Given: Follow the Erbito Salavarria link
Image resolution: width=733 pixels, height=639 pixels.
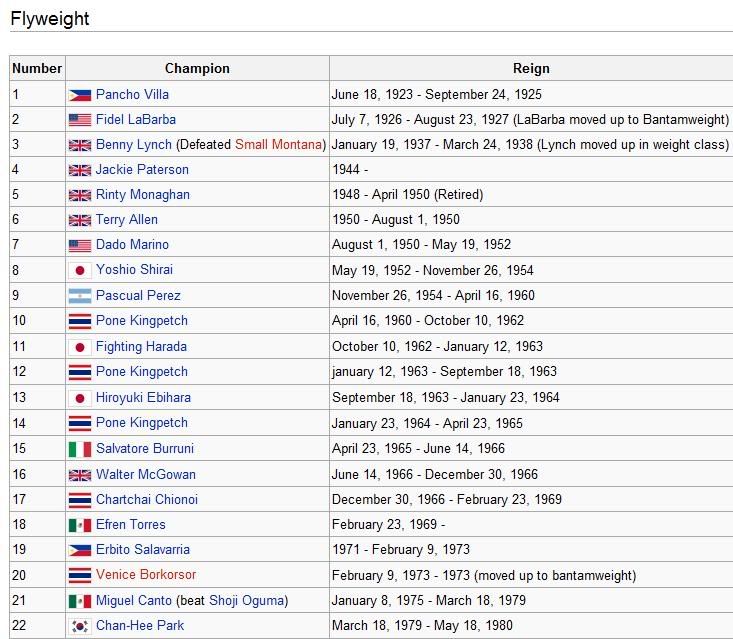Looking at the screenshot, I should pos(143,549).
